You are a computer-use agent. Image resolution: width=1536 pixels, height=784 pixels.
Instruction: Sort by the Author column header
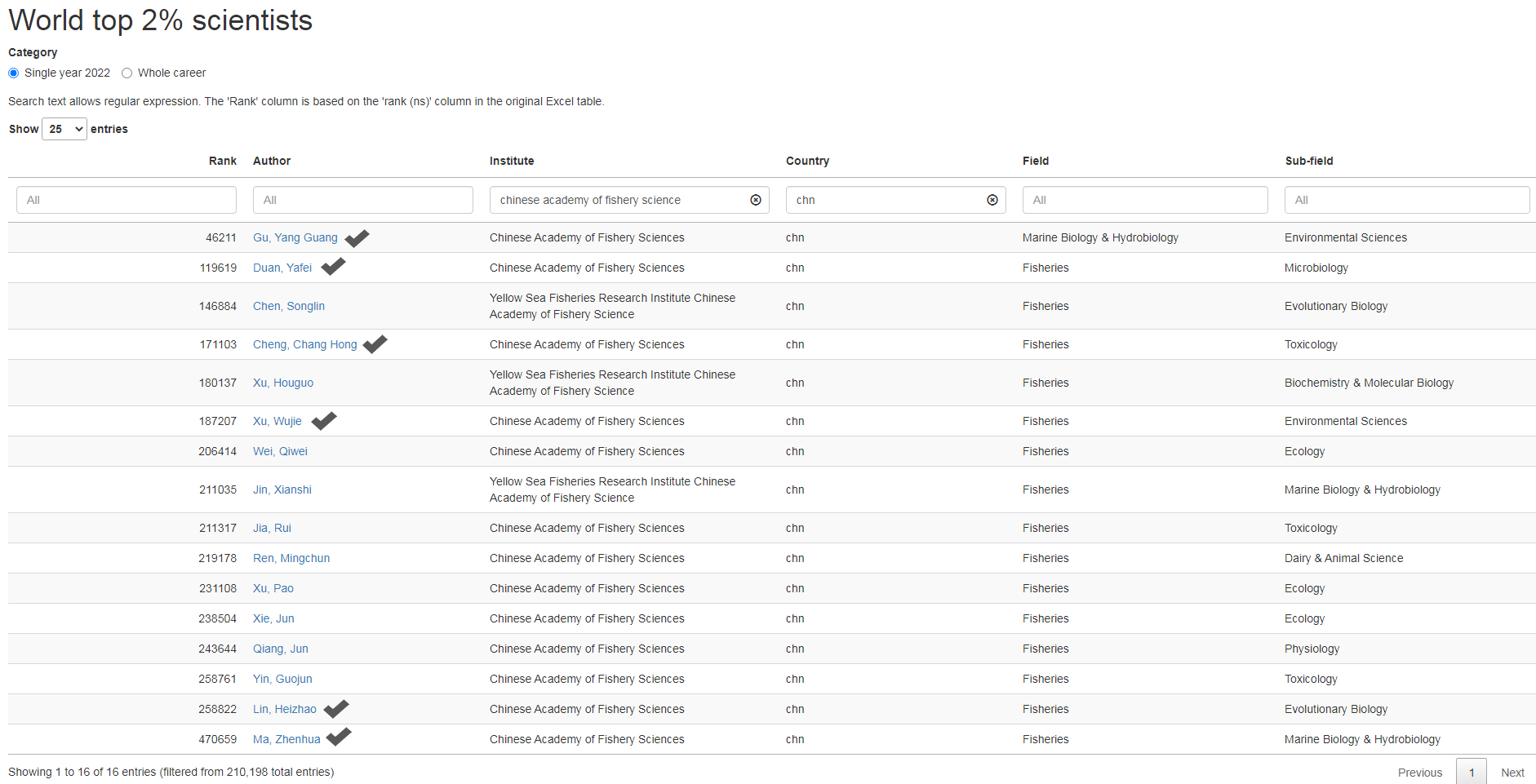point(272,161)
